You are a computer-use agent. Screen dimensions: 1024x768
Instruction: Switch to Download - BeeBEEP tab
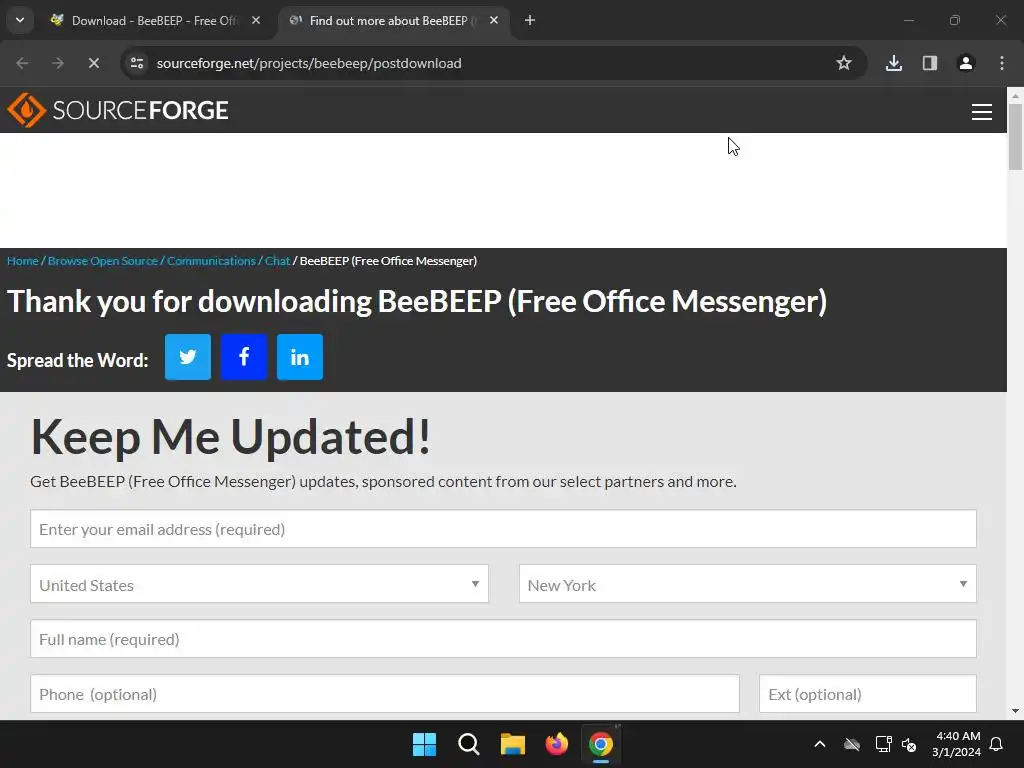pyautogui.click(x=154, y=20)
